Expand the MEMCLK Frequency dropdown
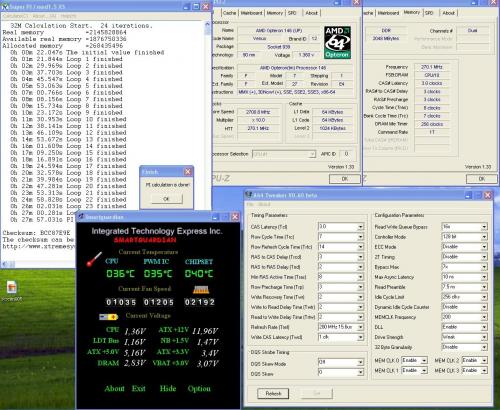The image size is (500, 410). [x=484, y=317]
